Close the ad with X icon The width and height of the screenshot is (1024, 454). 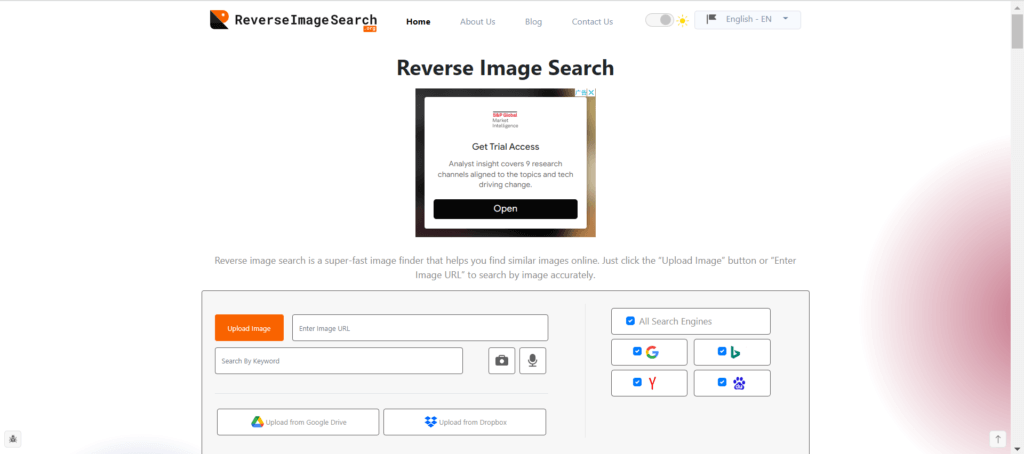591,93
